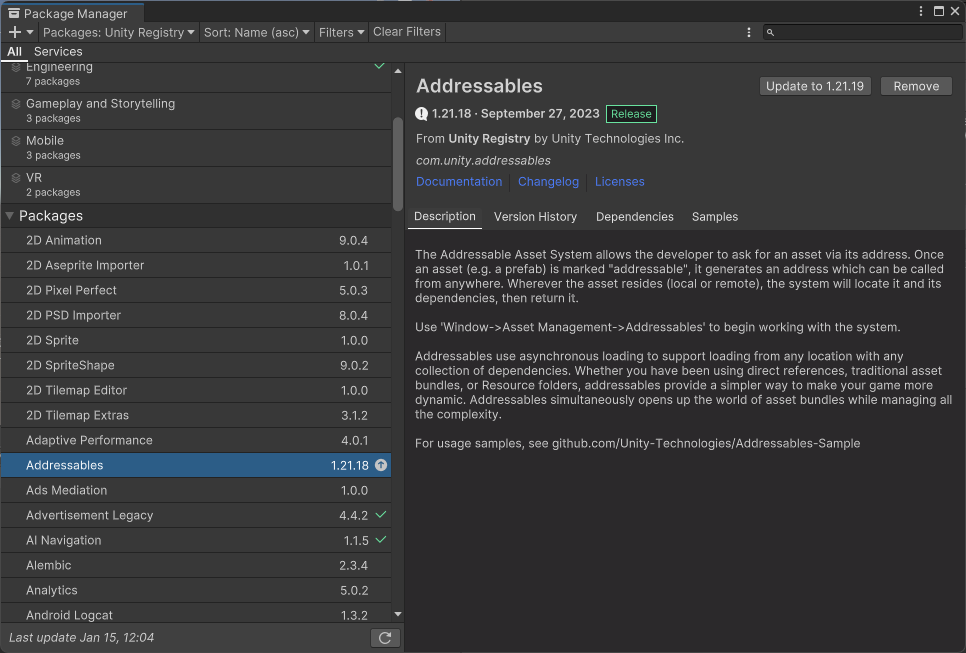The height and width of the screenshot is (653, 966).
Task: Open the Packages: Unity Registry dropdown
Action: (x=119, y=32)
